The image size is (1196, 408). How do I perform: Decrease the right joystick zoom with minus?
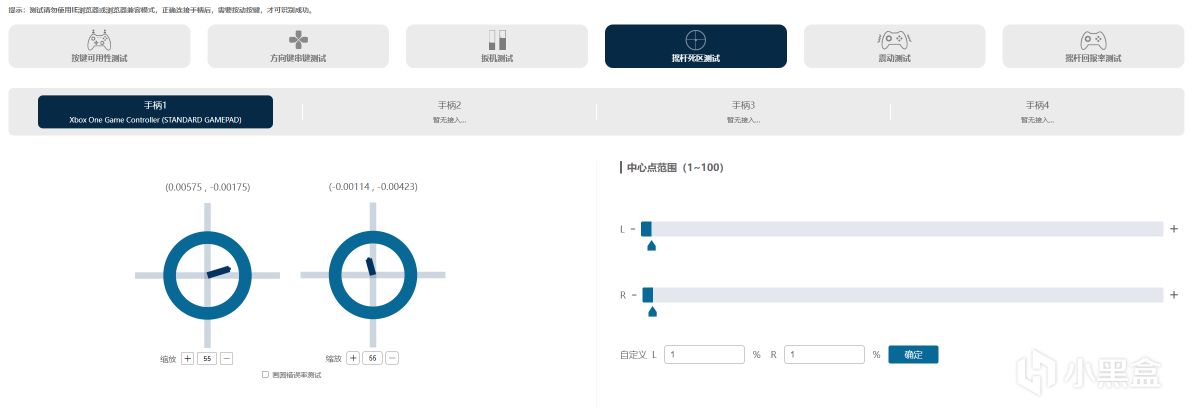tap(392, 358)
